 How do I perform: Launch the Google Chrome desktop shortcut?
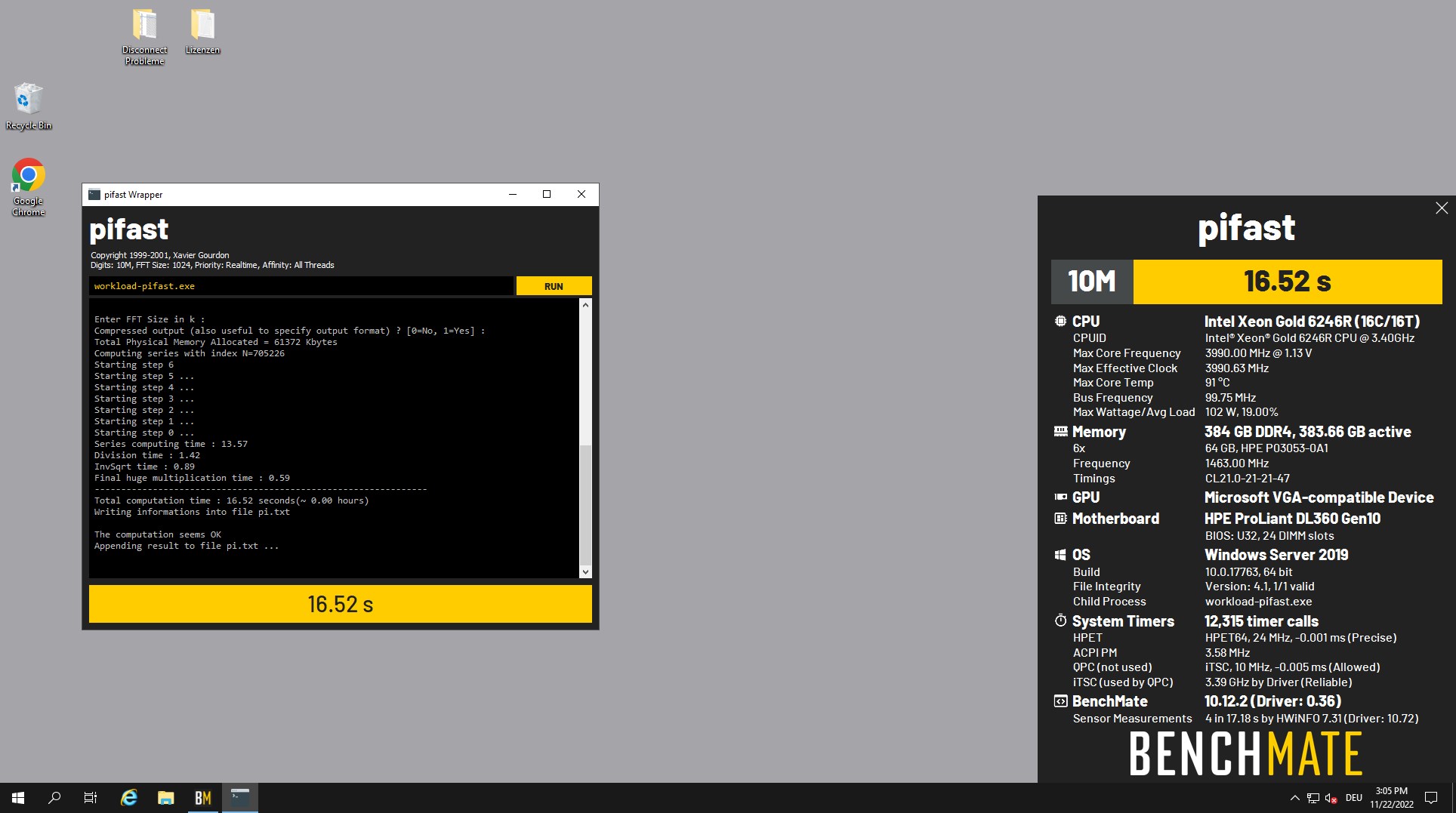(29, 187)
